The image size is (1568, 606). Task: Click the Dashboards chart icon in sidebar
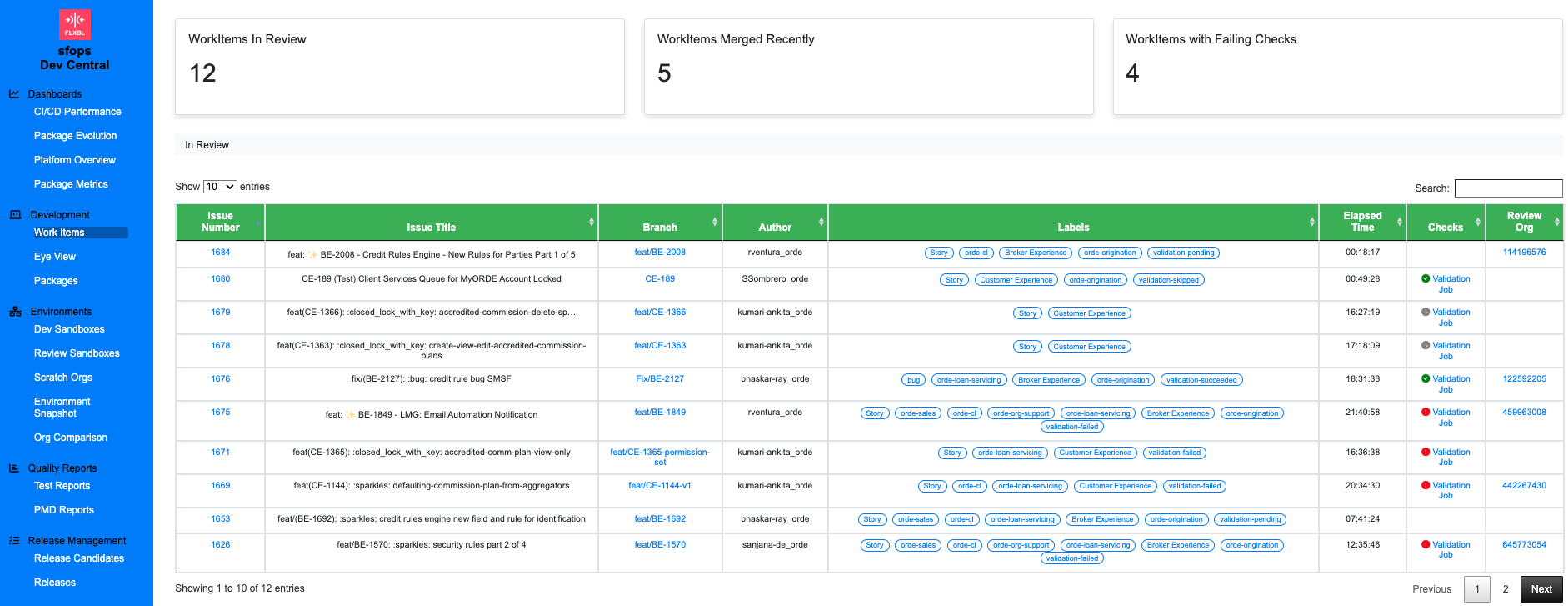[x=14, y=94]
